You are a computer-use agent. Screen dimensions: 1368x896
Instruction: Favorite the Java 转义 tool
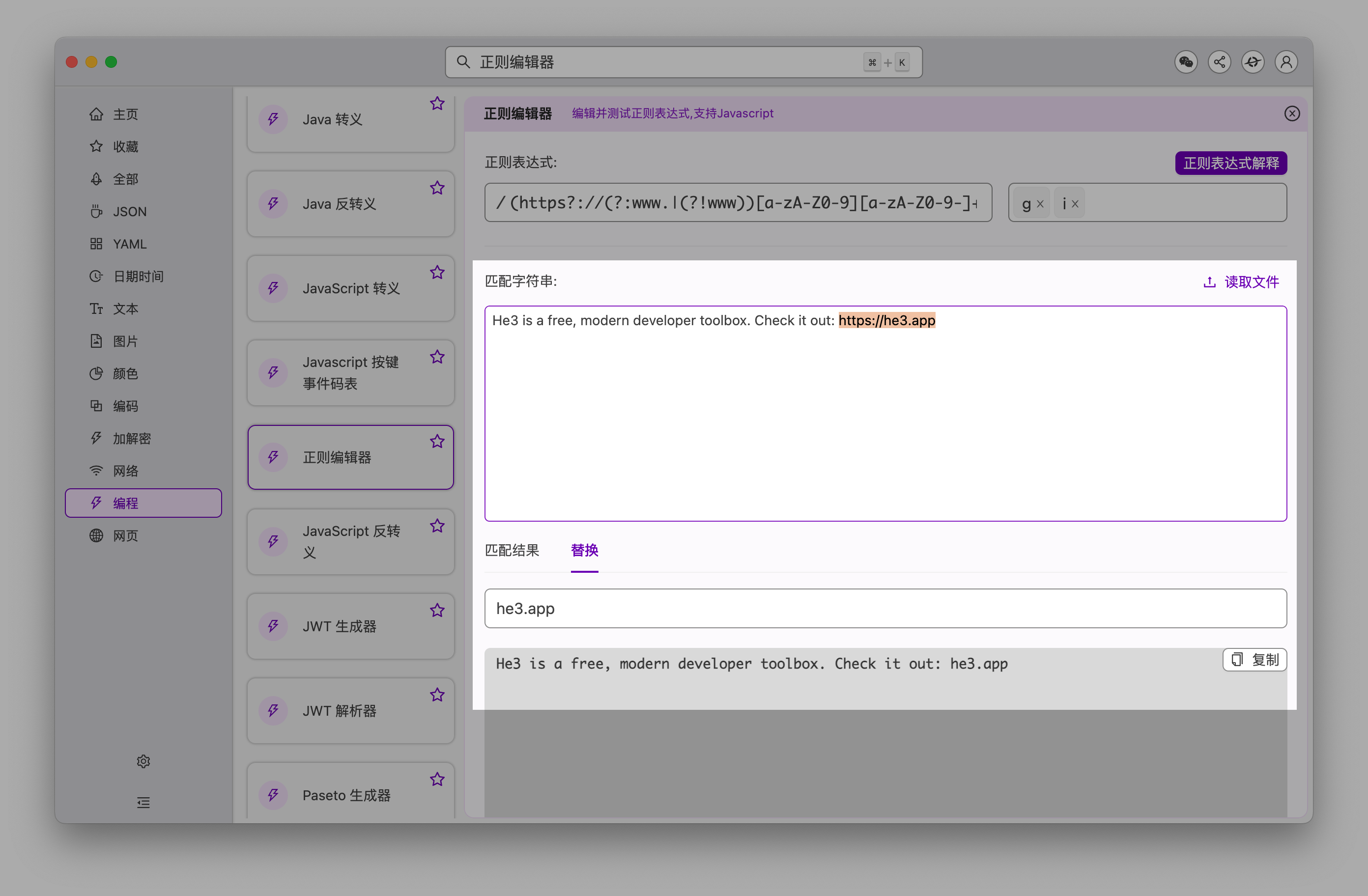pyautogui.click(x=437, y=104)
